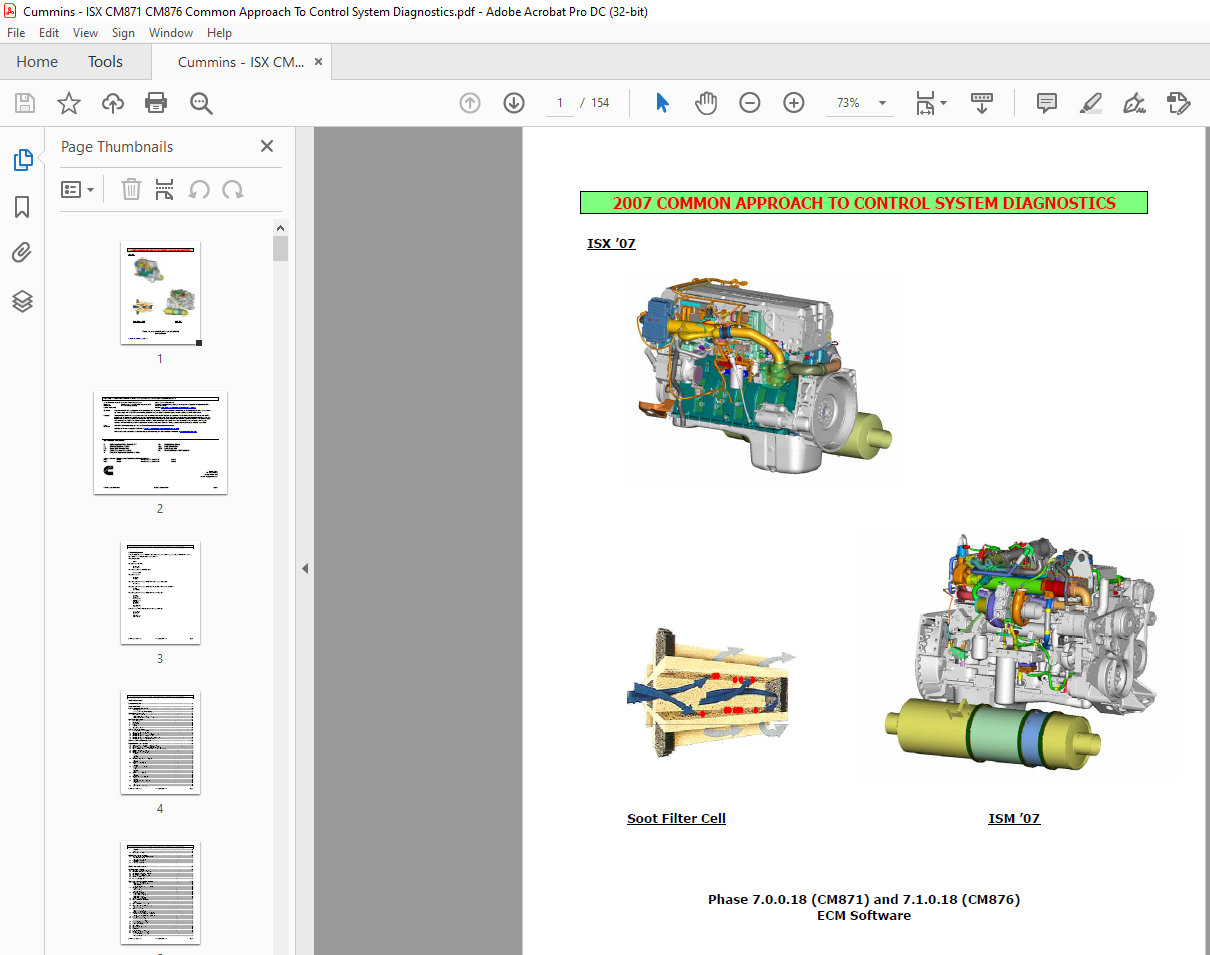Screen dimensions: 1210x955
Task: Open the find text magnifier tool
Action: (201, 103)
